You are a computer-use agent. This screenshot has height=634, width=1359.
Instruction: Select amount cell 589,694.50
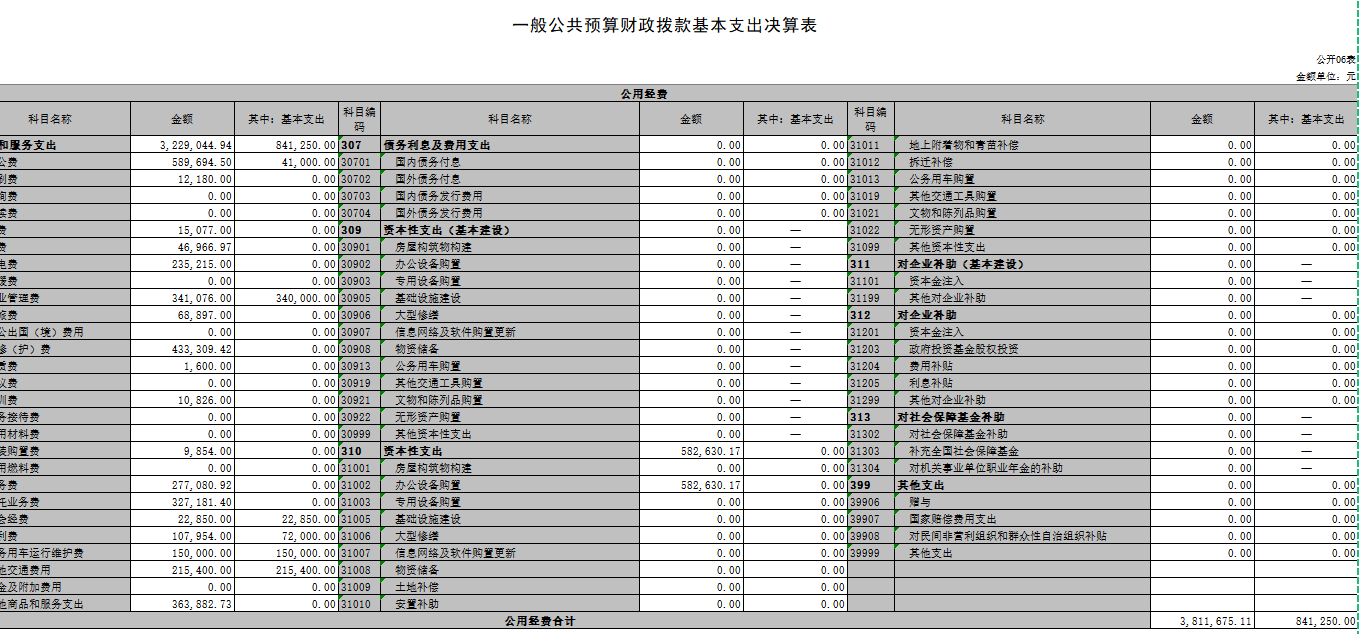182,162
